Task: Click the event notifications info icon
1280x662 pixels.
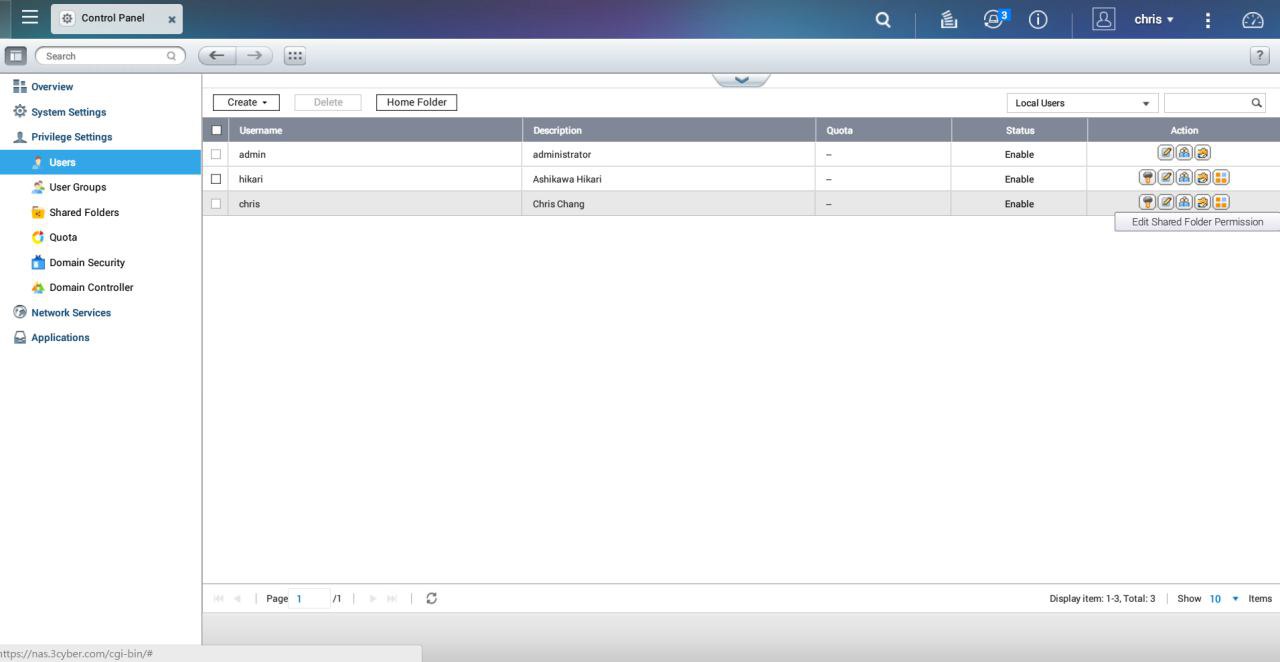Action: coord(1038,20)
